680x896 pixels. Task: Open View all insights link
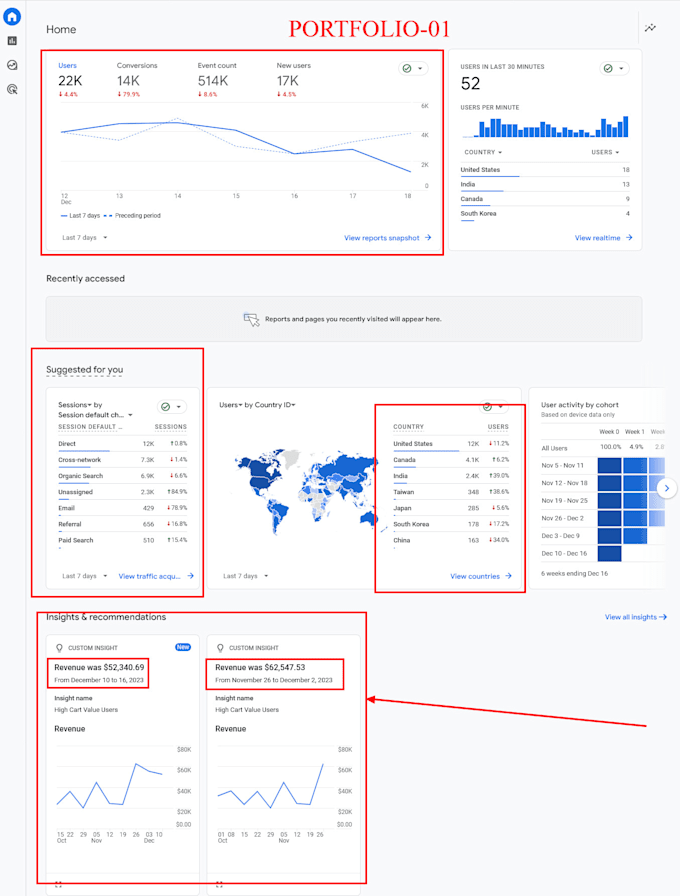point(635,617)
